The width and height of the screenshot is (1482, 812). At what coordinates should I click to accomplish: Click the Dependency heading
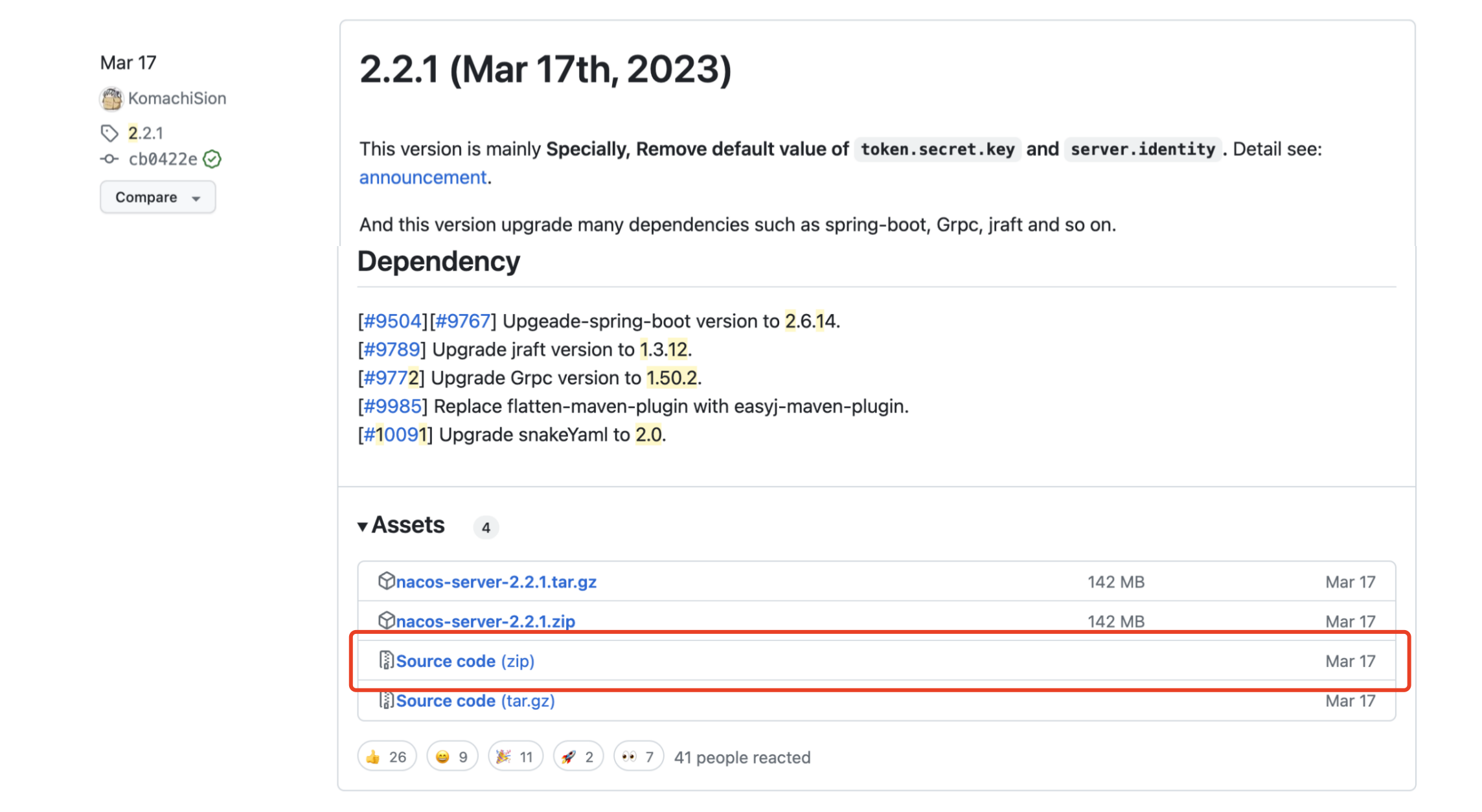pos(439,262)
